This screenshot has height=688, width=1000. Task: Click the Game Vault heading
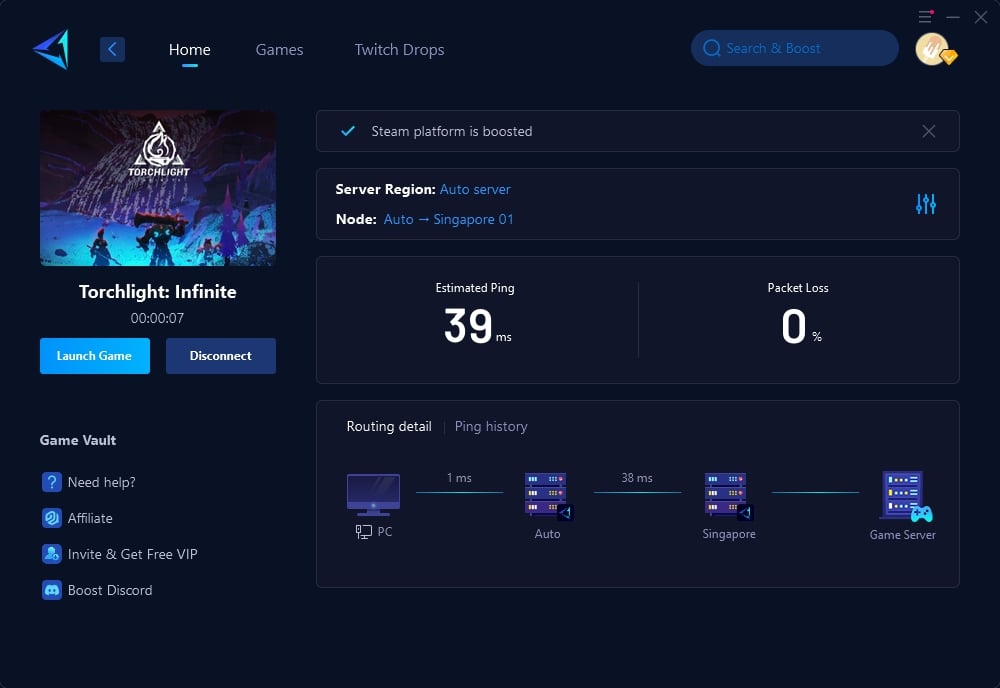78,441
